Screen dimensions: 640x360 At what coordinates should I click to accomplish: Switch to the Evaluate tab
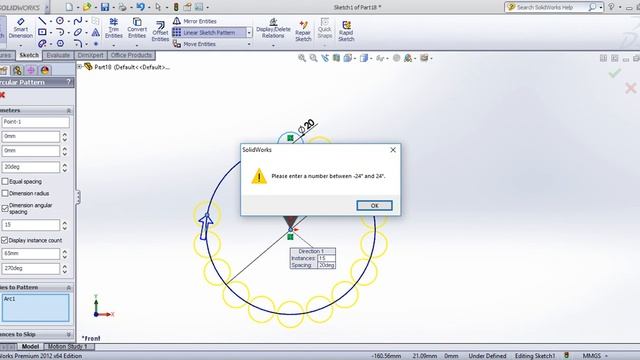click(58, 55)
